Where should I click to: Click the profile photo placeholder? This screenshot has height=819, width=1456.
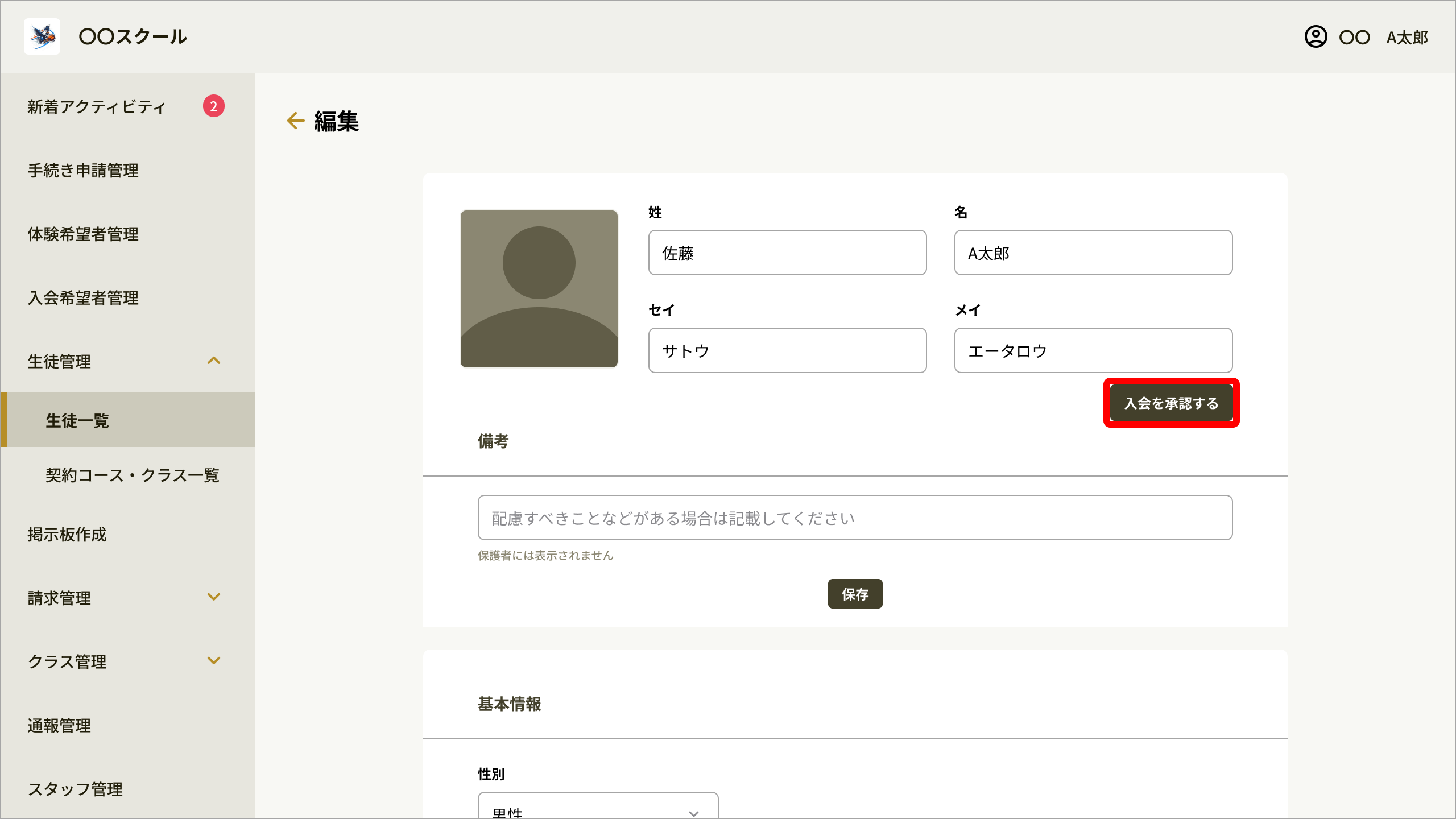coord(539,289)
